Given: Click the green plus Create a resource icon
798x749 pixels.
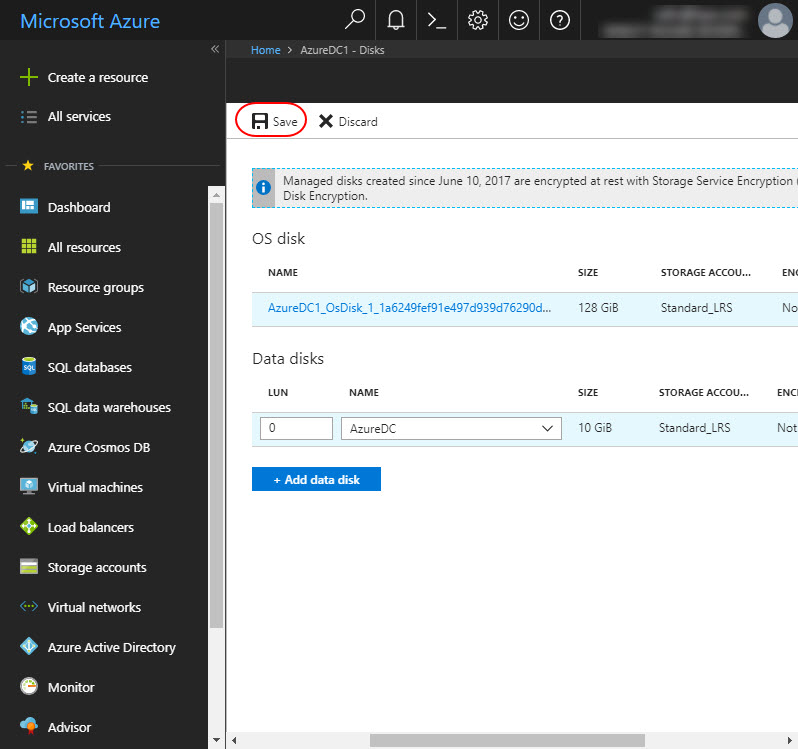Looking at the screenshot, I should [x=29, y=77].
